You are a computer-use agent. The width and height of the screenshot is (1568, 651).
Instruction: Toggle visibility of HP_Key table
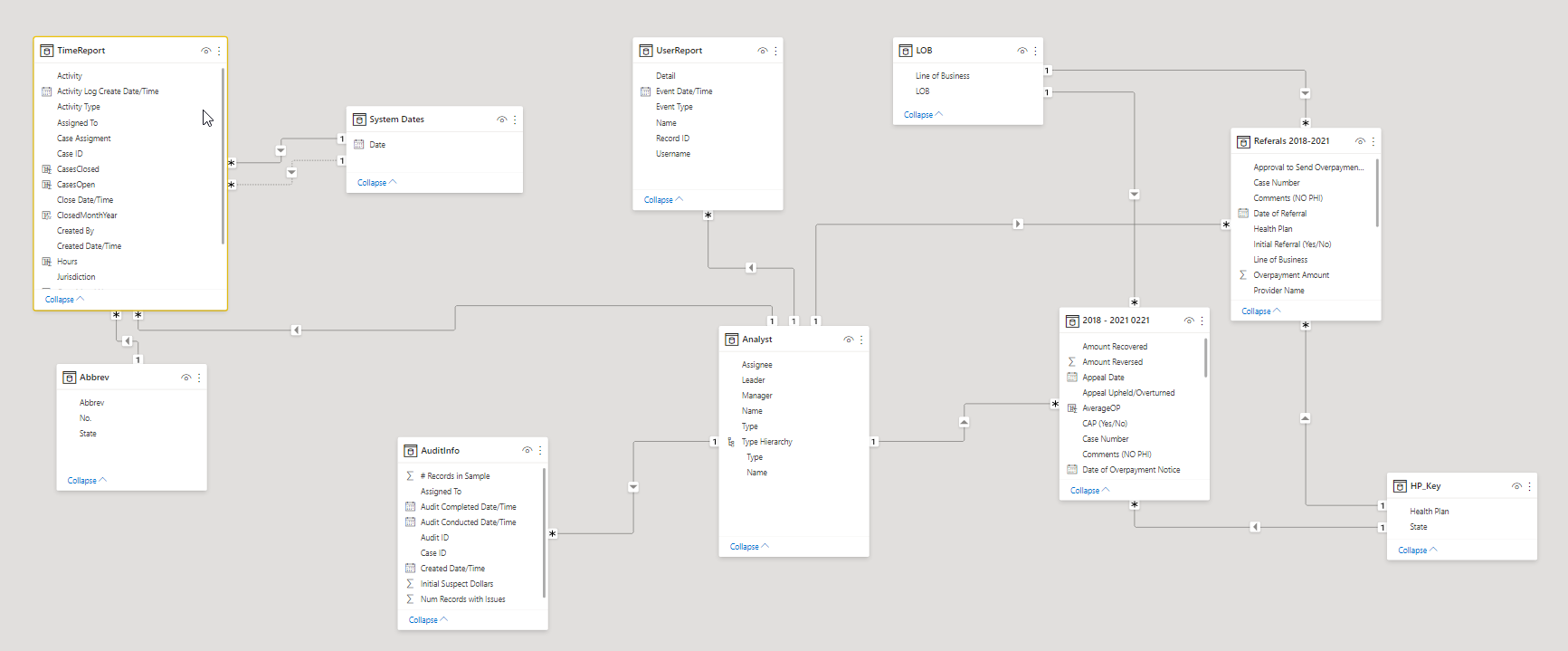(x=1516, y=486)
